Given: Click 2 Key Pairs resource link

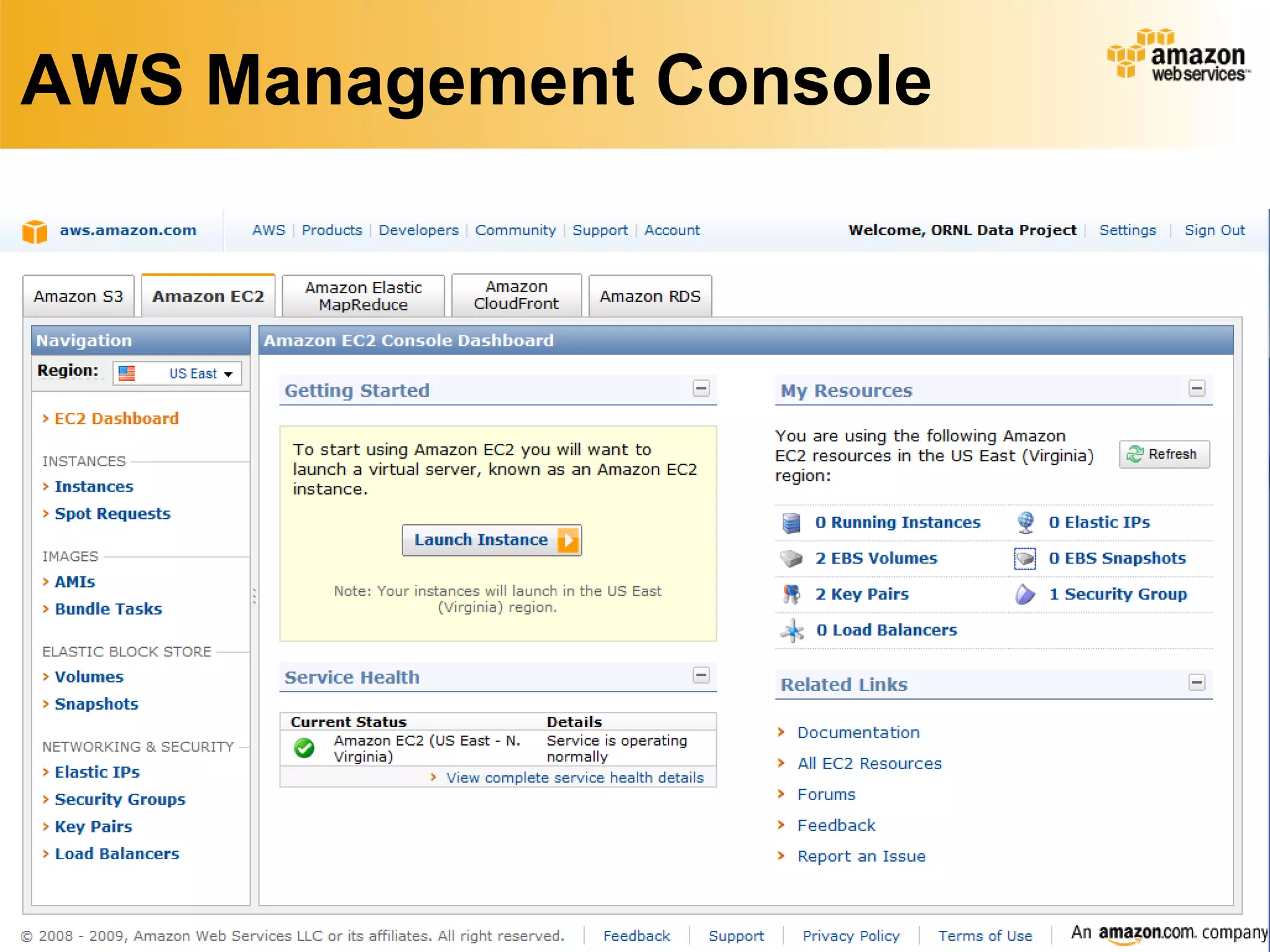Looking at the screenshot, I should [862, 594].
